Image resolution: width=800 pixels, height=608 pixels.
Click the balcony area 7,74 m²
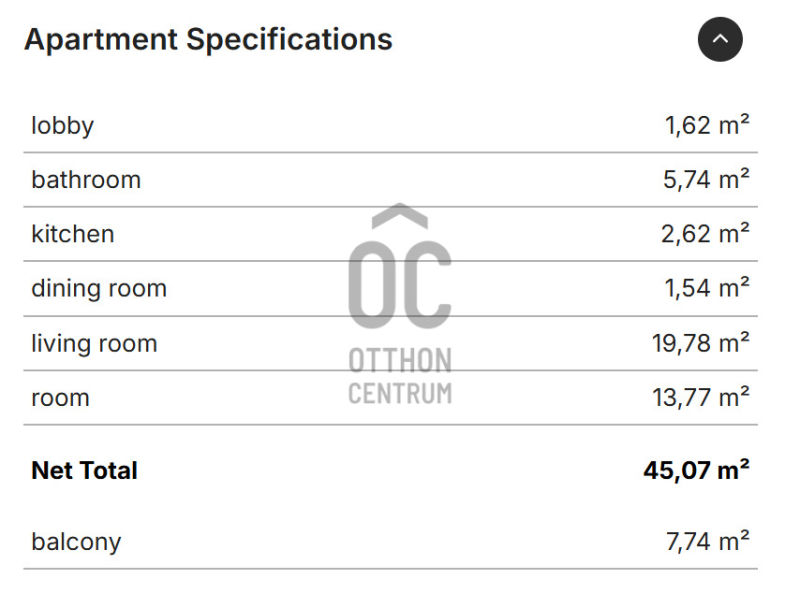[708, 541]
